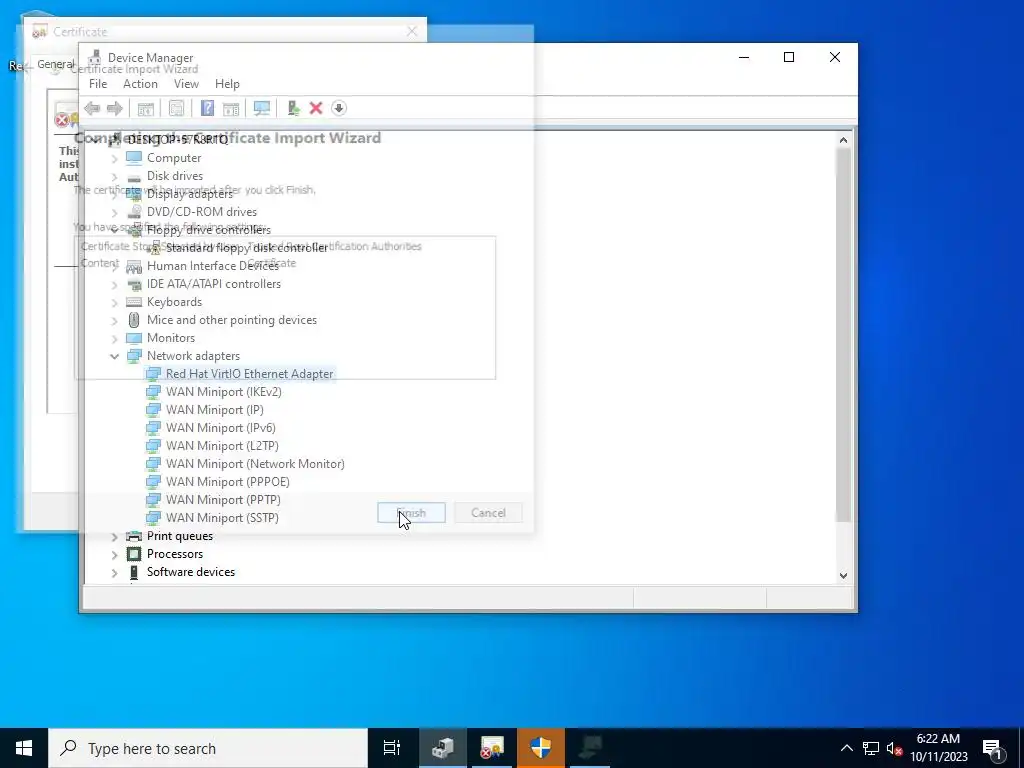1024x768 pixels.
Task: Click the mouse icon beside Mice and other pointing devices
Action: pos(134,320)
